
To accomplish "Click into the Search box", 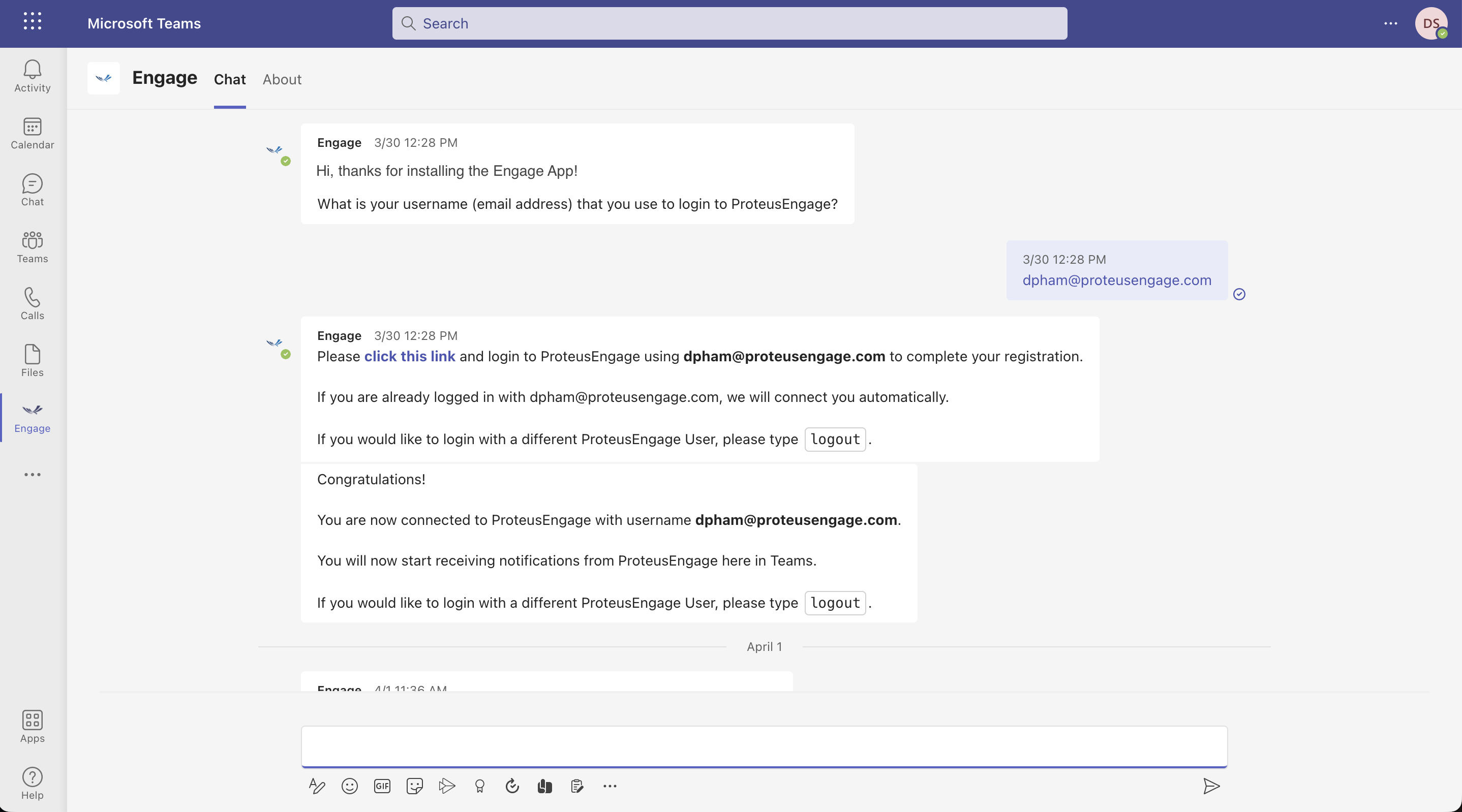I will pos(729,23).
